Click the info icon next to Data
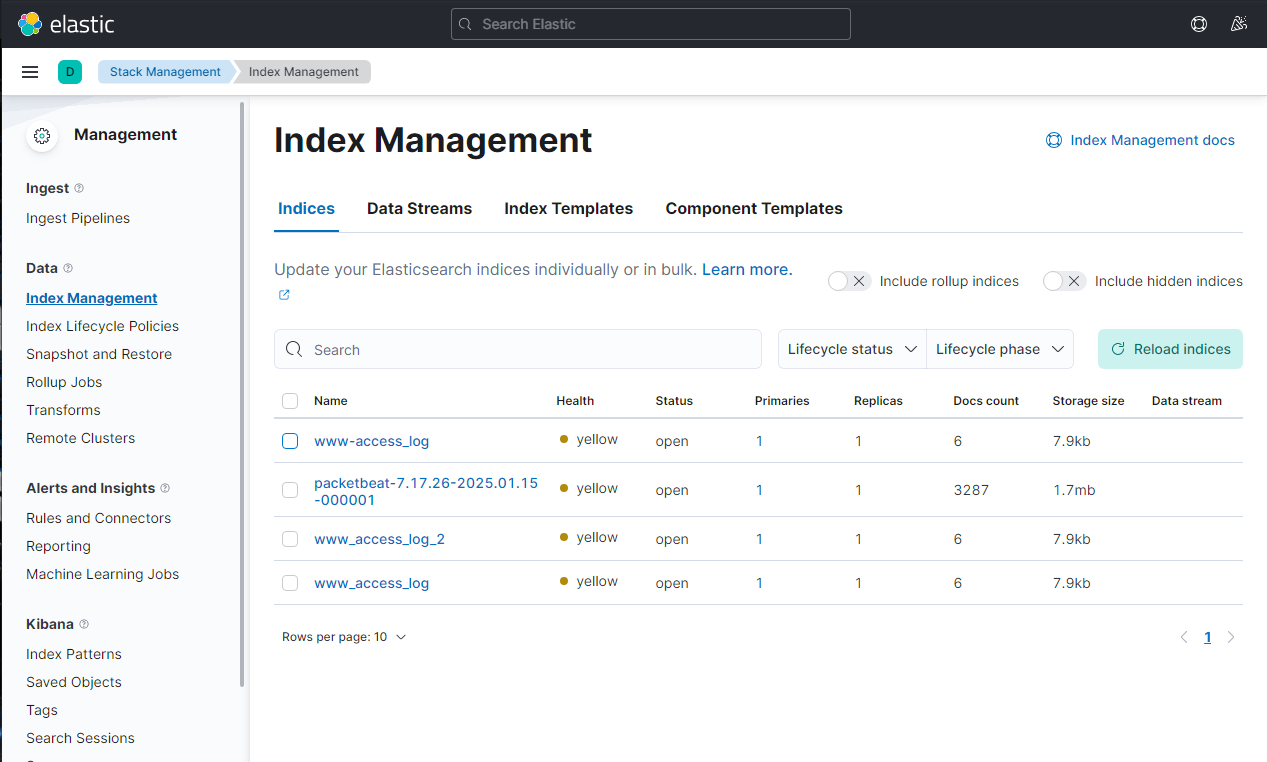 tap(68, 268)
